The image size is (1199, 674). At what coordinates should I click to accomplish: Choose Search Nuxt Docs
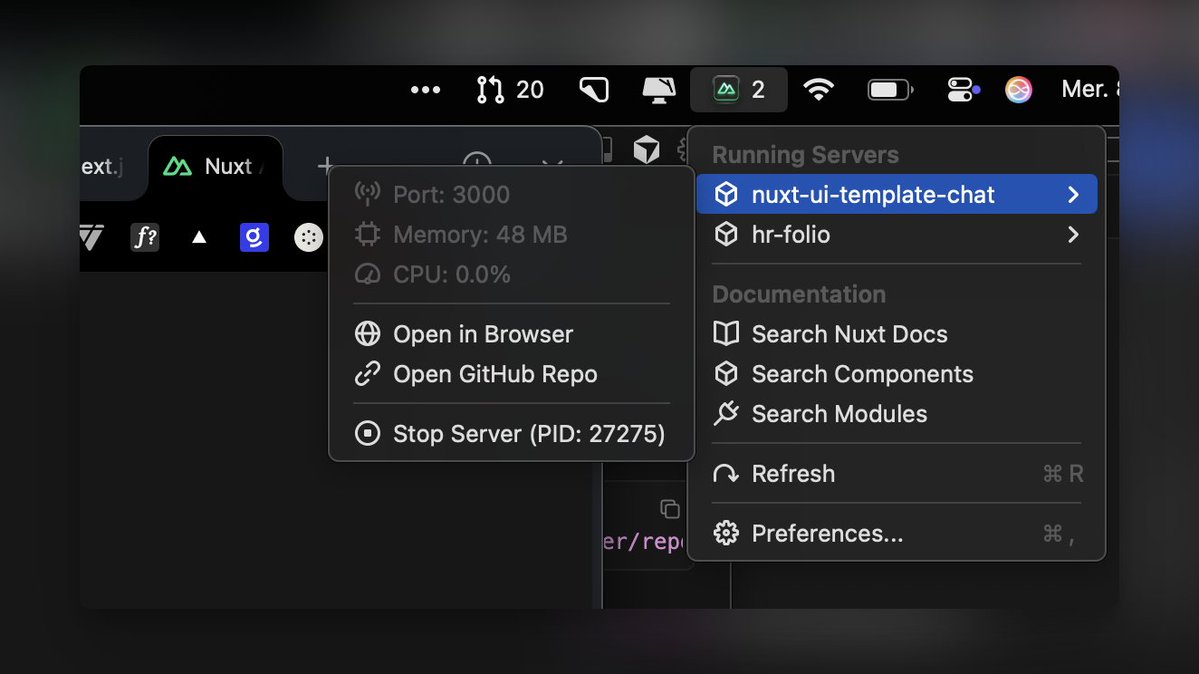[896, 334]
